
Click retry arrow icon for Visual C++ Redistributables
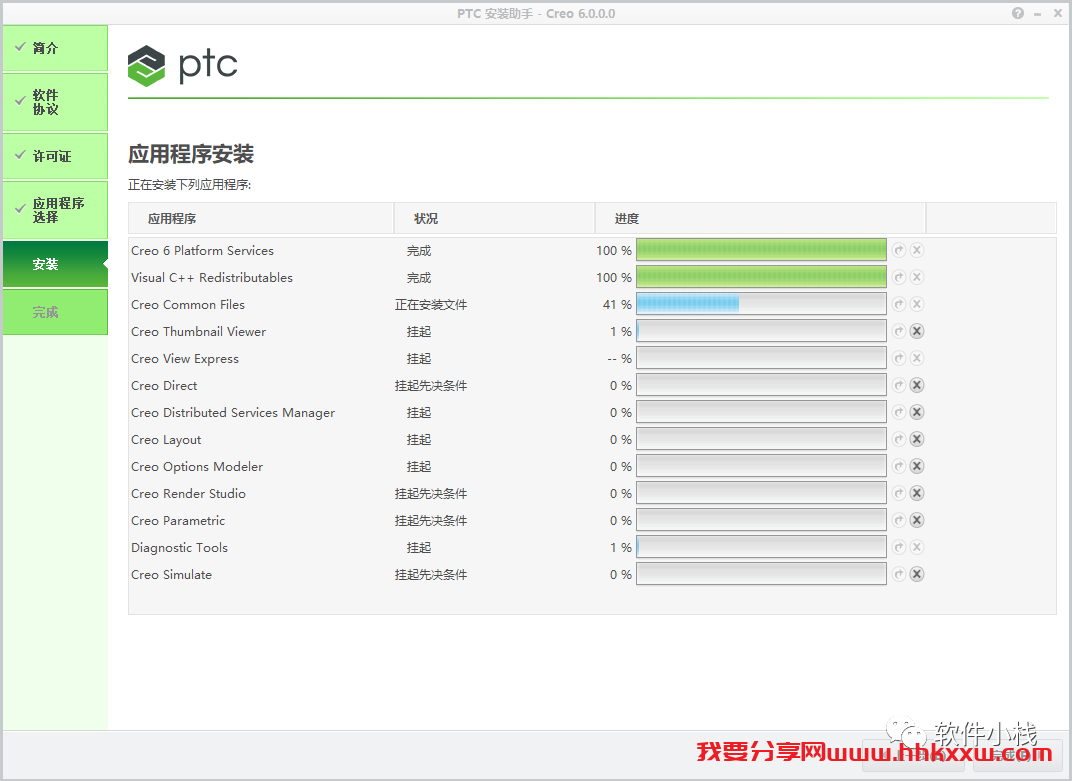pos(899,277)
